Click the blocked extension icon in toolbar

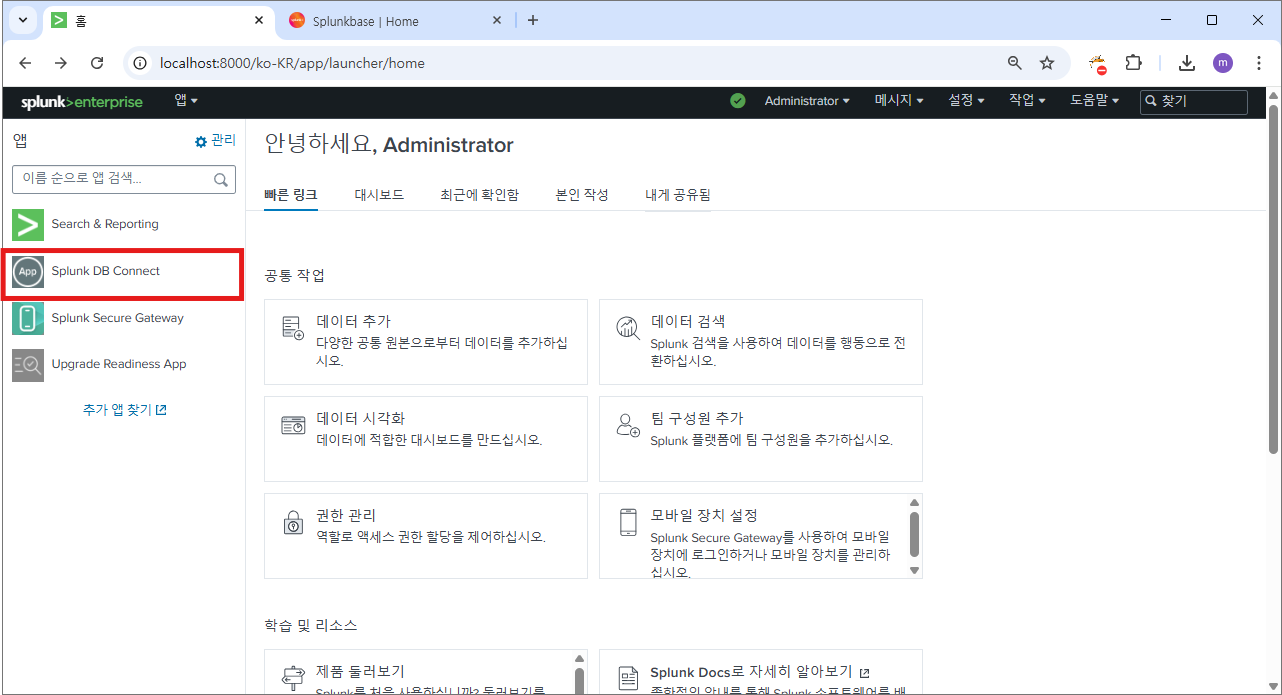(1098, 64)
